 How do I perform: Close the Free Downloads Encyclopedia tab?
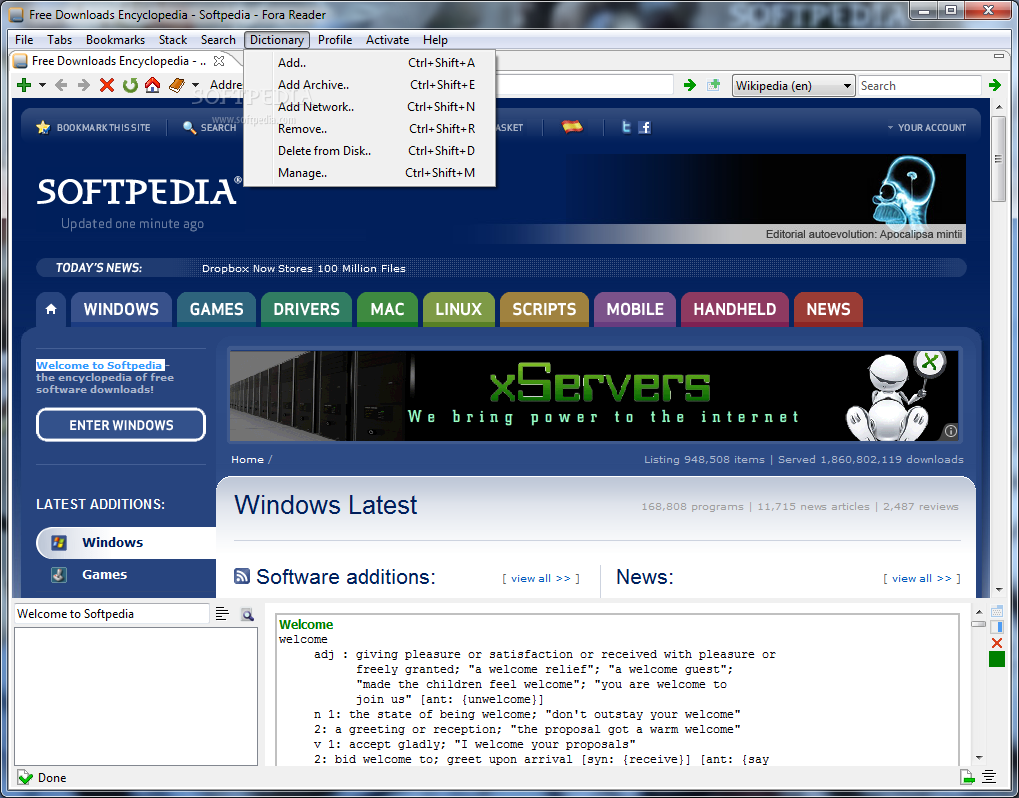click(219, 61)
